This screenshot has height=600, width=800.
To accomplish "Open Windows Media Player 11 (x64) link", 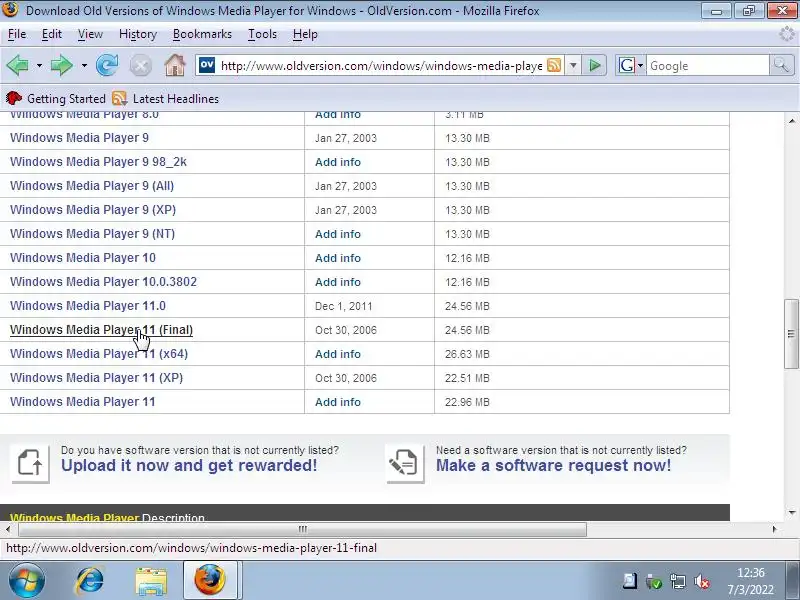I will [x=99, y=354].
